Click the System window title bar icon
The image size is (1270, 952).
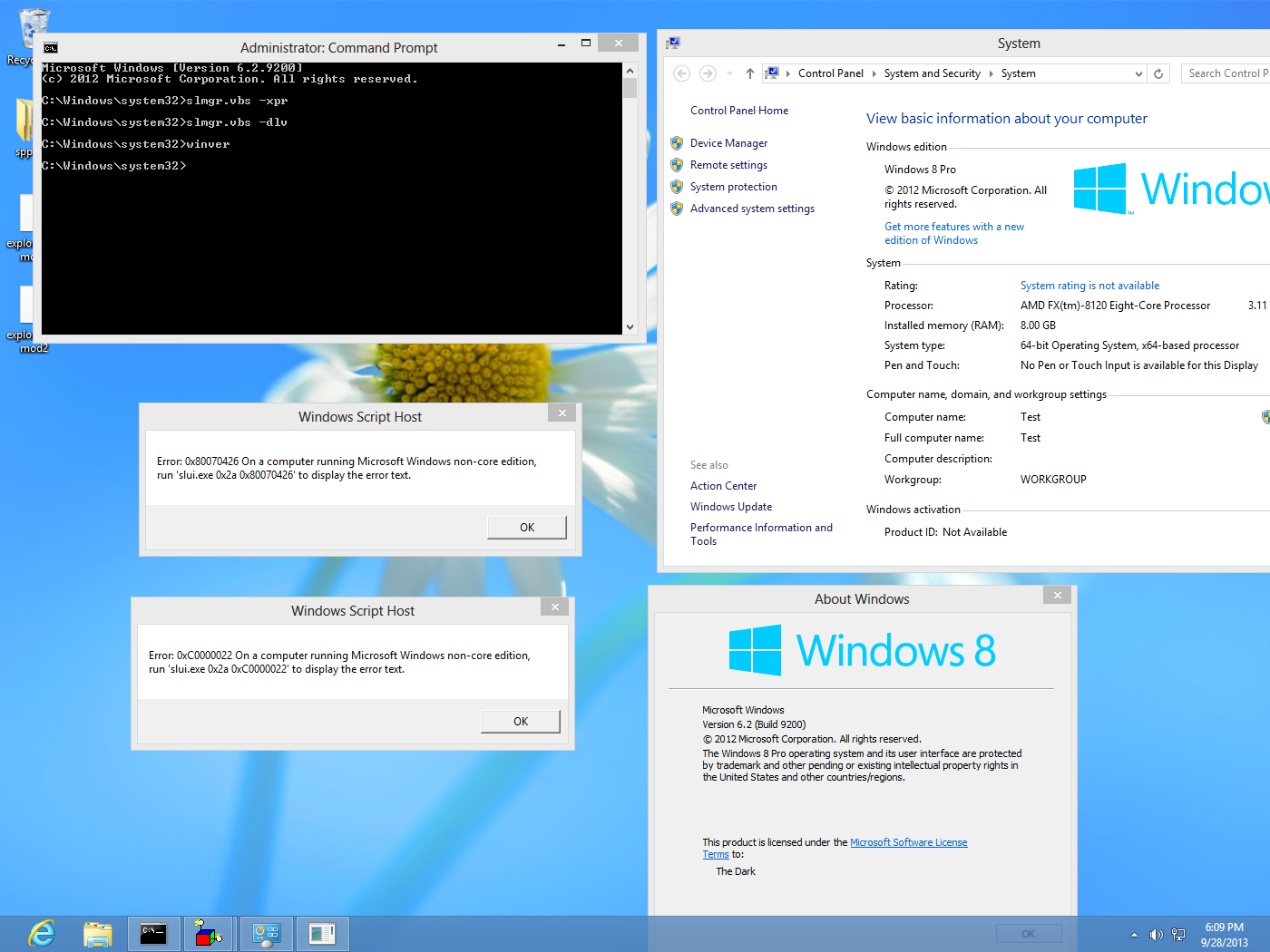(x=673, y=44)
